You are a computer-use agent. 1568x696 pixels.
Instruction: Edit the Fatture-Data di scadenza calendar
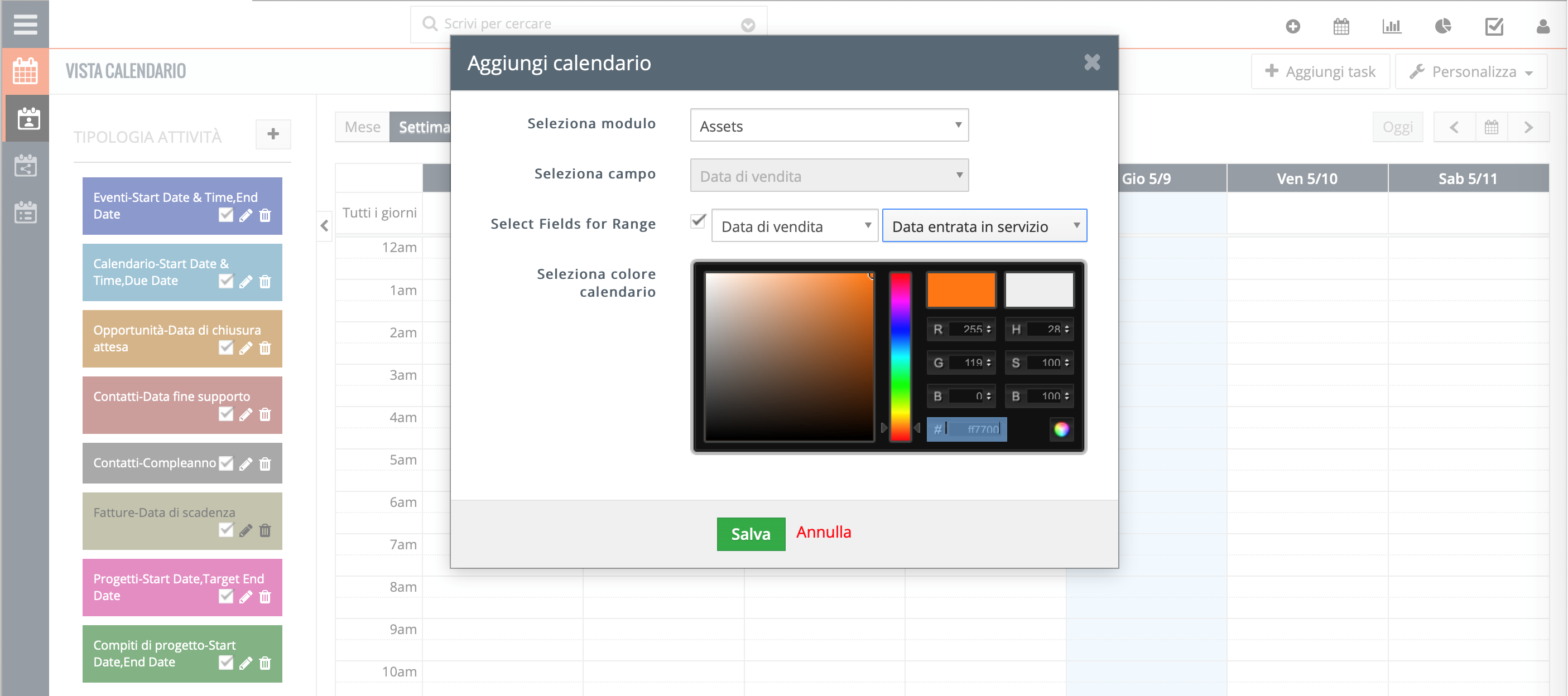point(246,530)
